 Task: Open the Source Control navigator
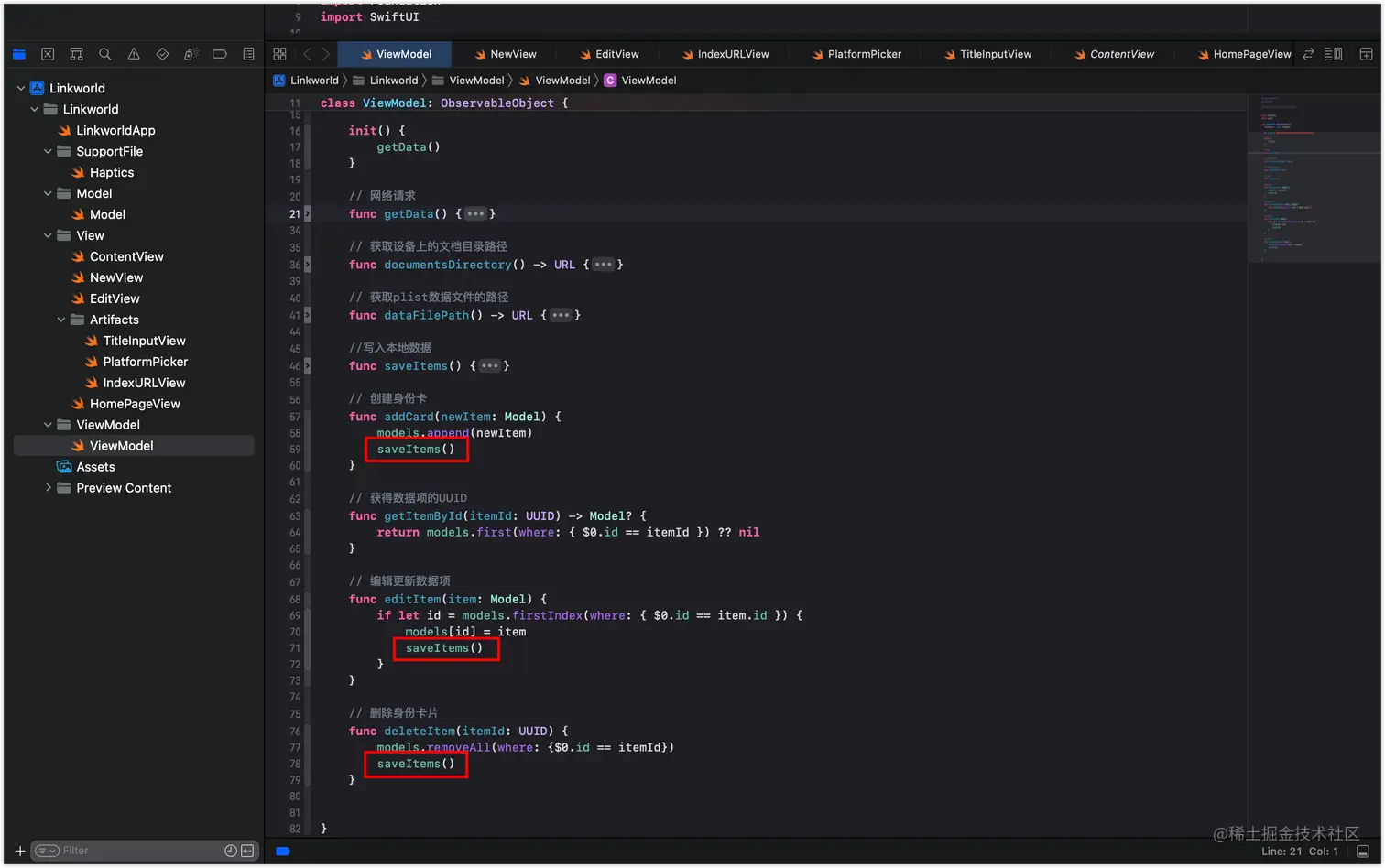click(48, 54)
